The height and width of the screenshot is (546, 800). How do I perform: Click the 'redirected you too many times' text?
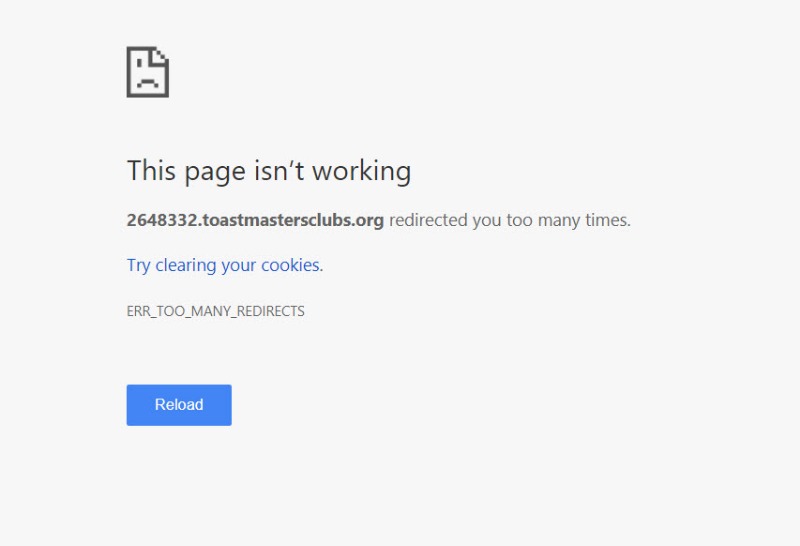coord(510,220)
